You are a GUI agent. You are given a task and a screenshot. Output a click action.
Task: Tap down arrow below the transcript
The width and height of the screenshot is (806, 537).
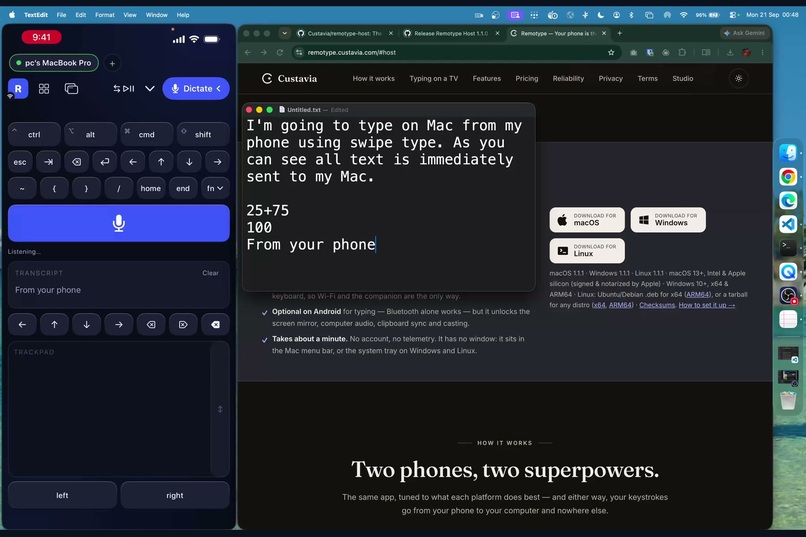pyautogui.click(x=86, y=324)
